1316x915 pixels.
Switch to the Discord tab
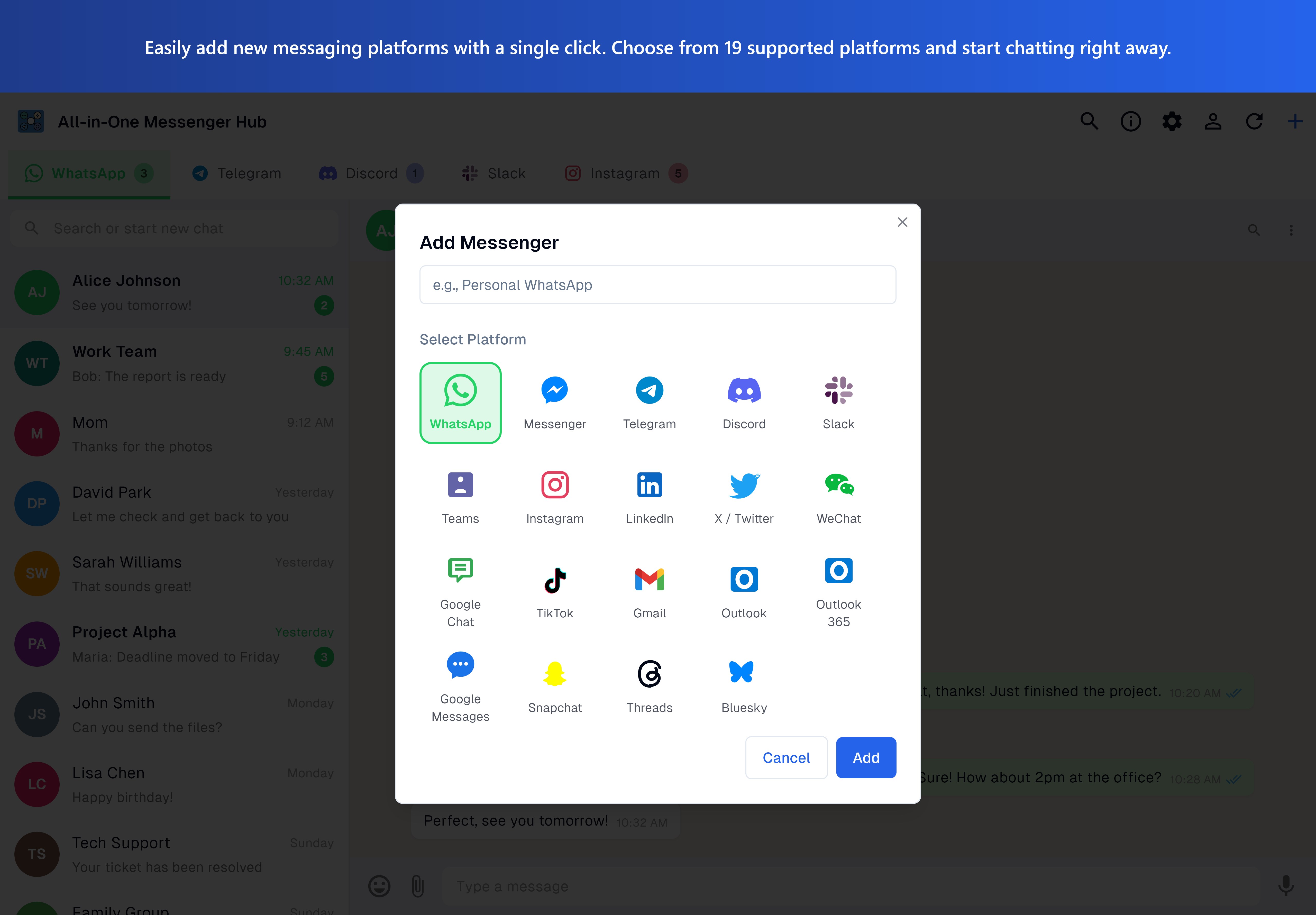[x=371, y=174]
